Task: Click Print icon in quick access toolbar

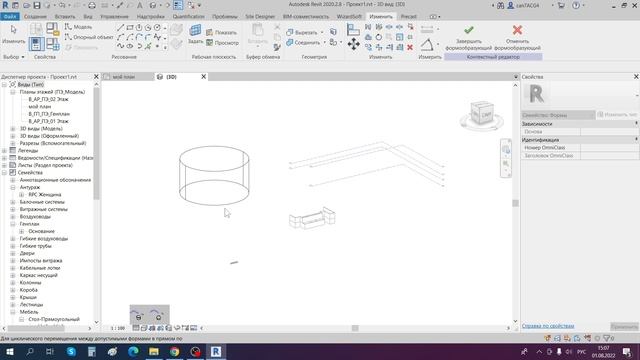Action: 92,5
